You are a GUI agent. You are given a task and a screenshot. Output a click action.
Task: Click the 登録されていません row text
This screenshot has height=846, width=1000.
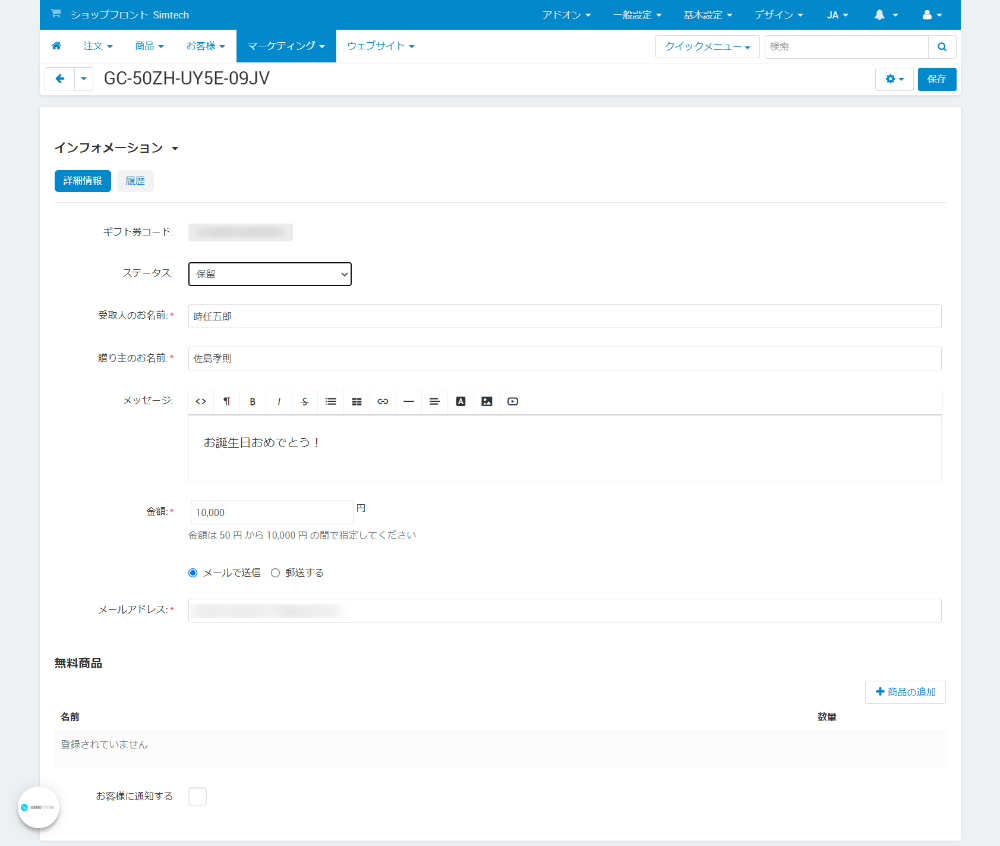click(104, 745)
